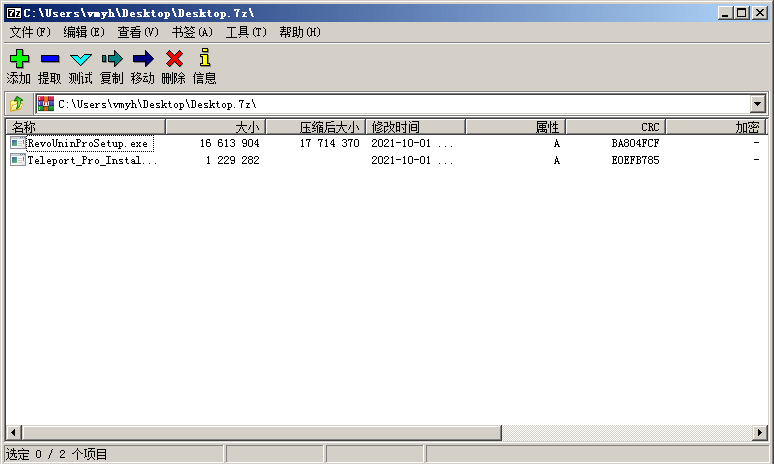Open the 查看(V) menu

click(138, 32)
